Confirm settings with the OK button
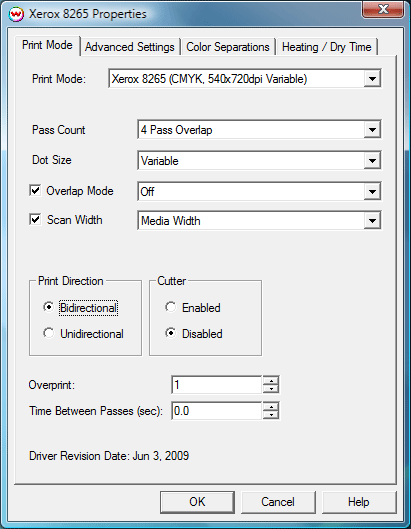 (x=197, y=502)
